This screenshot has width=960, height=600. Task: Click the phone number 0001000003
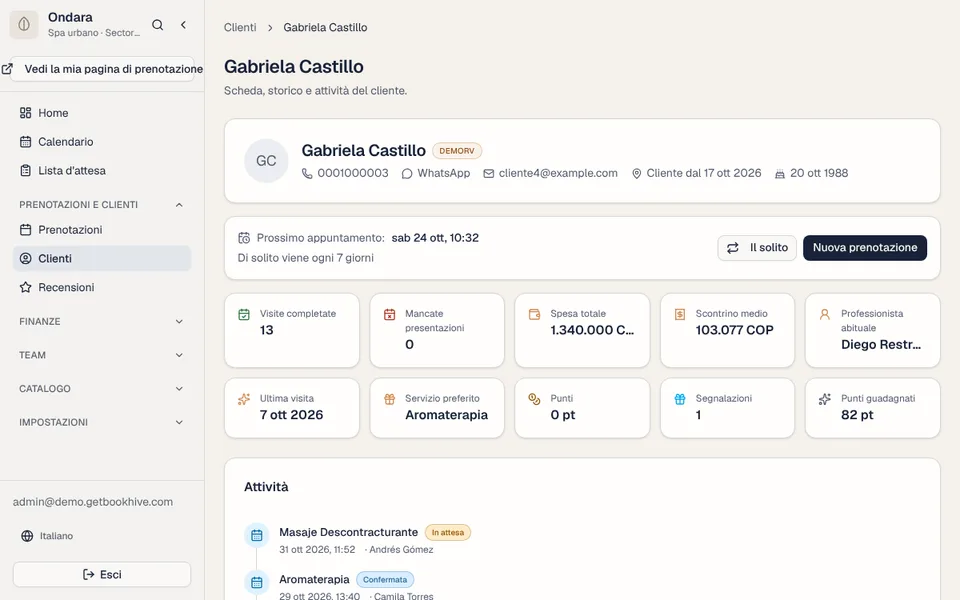[x=353, y=173]
